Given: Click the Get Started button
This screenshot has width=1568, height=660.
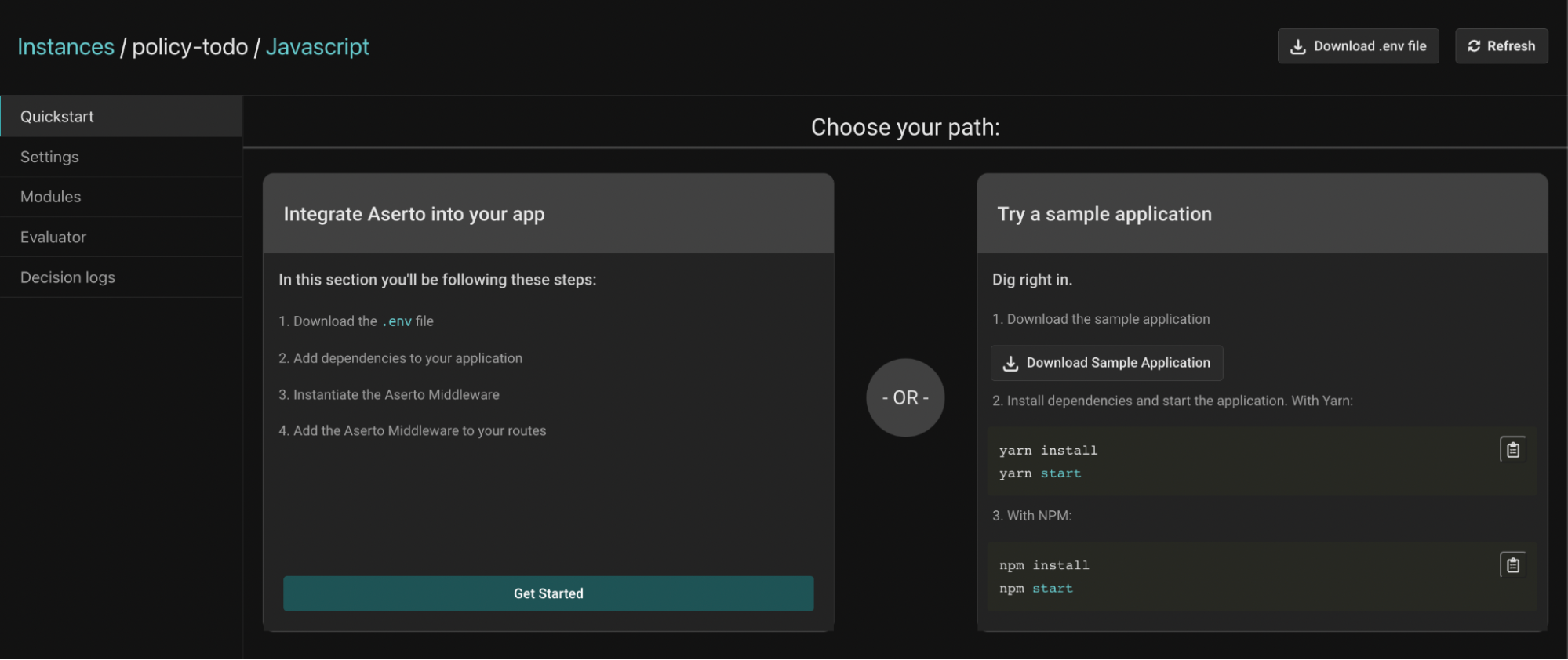Looking at the screenshot, I should pyautogui.click(x=548, y=593).
